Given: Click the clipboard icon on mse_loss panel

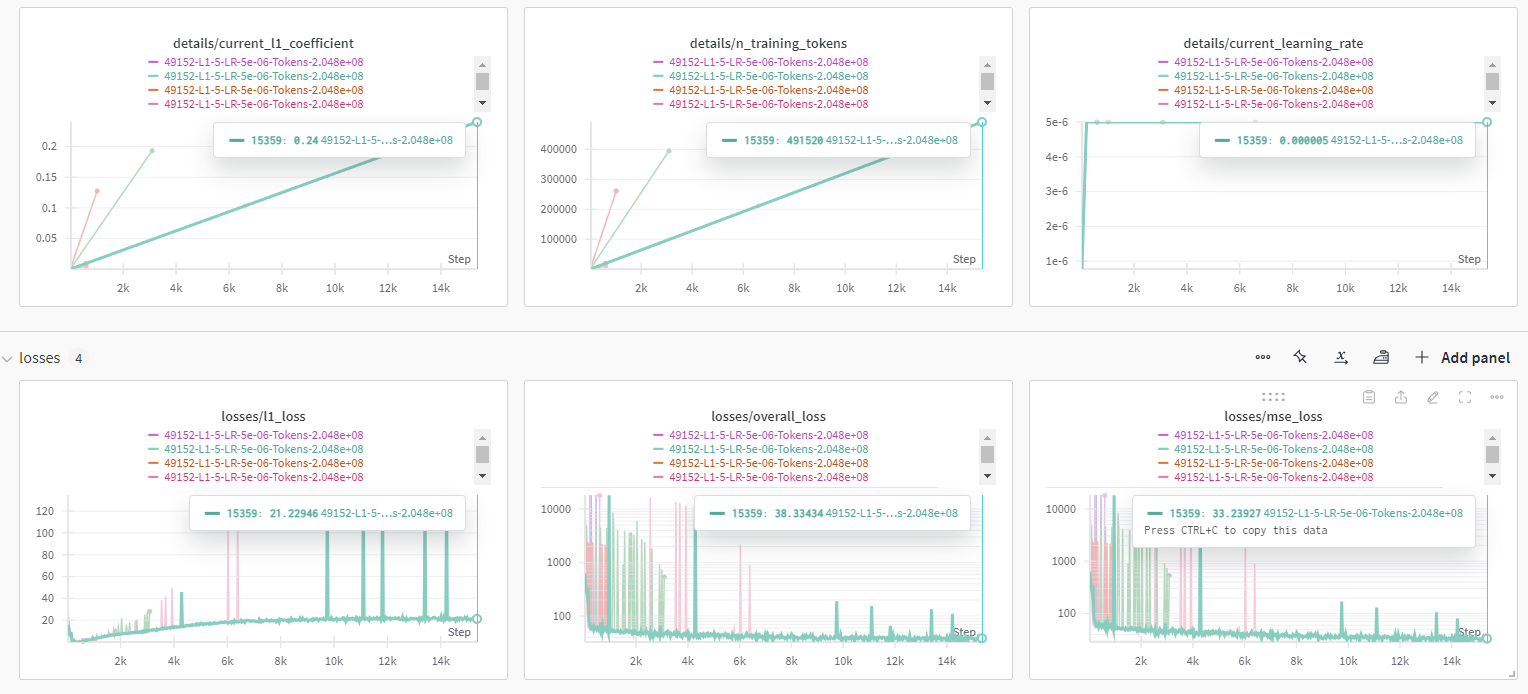Looking at the screenshot, I should pos(1369,397).
